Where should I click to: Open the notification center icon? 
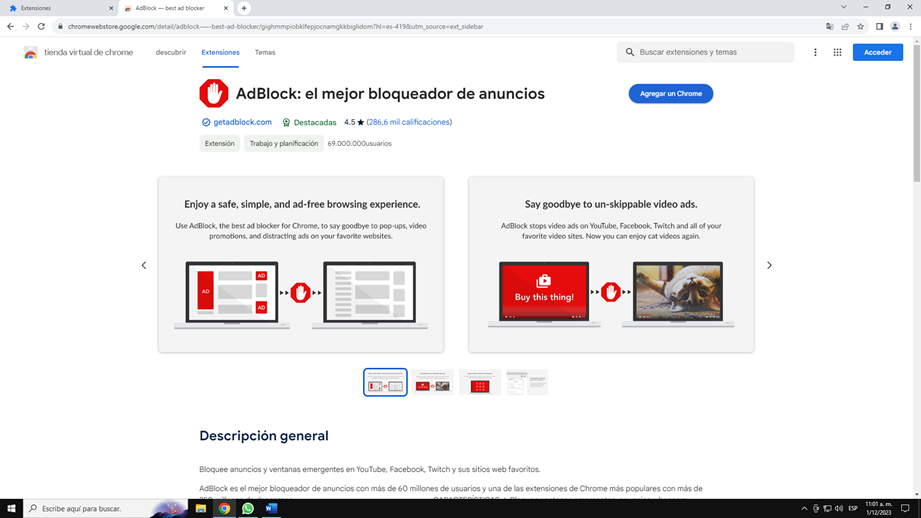905,509
